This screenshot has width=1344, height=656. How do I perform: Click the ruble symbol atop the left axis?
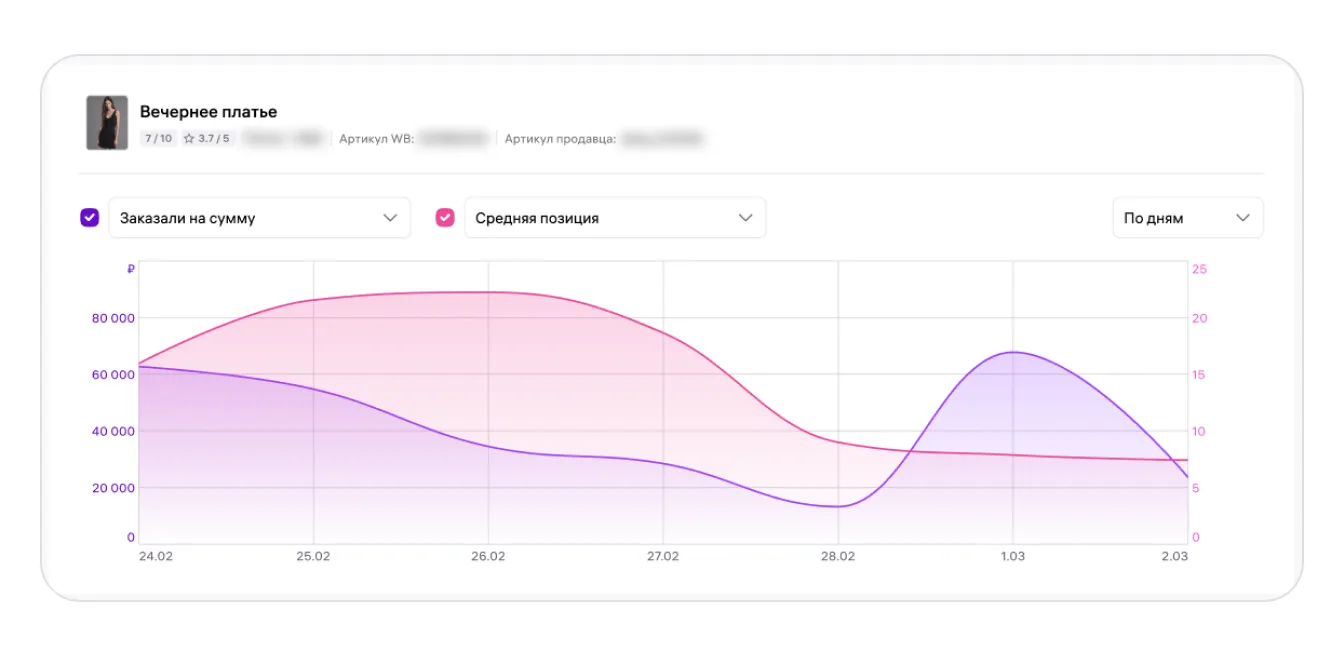[131, 269]
